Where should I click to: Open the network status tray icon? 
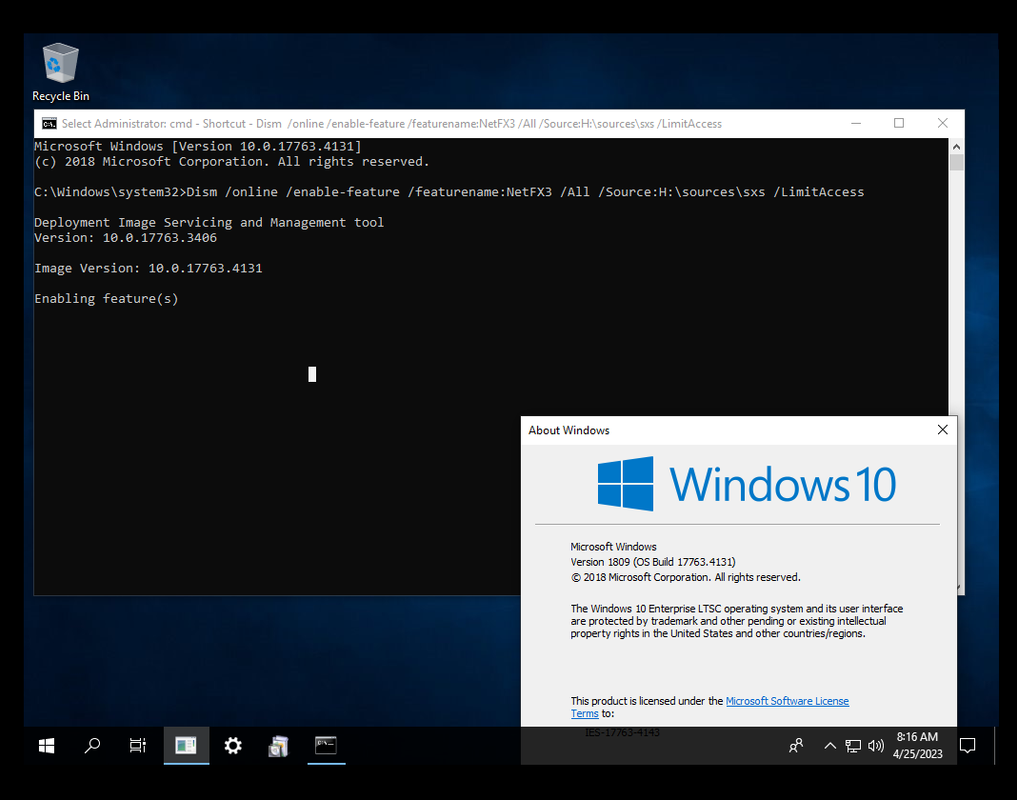[853, 746]
